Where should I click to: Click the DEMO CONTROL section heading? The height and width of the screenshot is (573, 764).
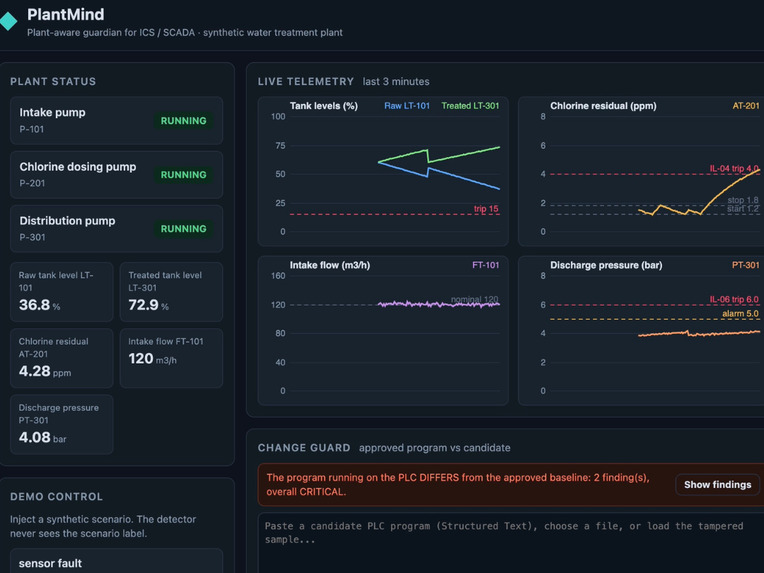click(57, 497)
